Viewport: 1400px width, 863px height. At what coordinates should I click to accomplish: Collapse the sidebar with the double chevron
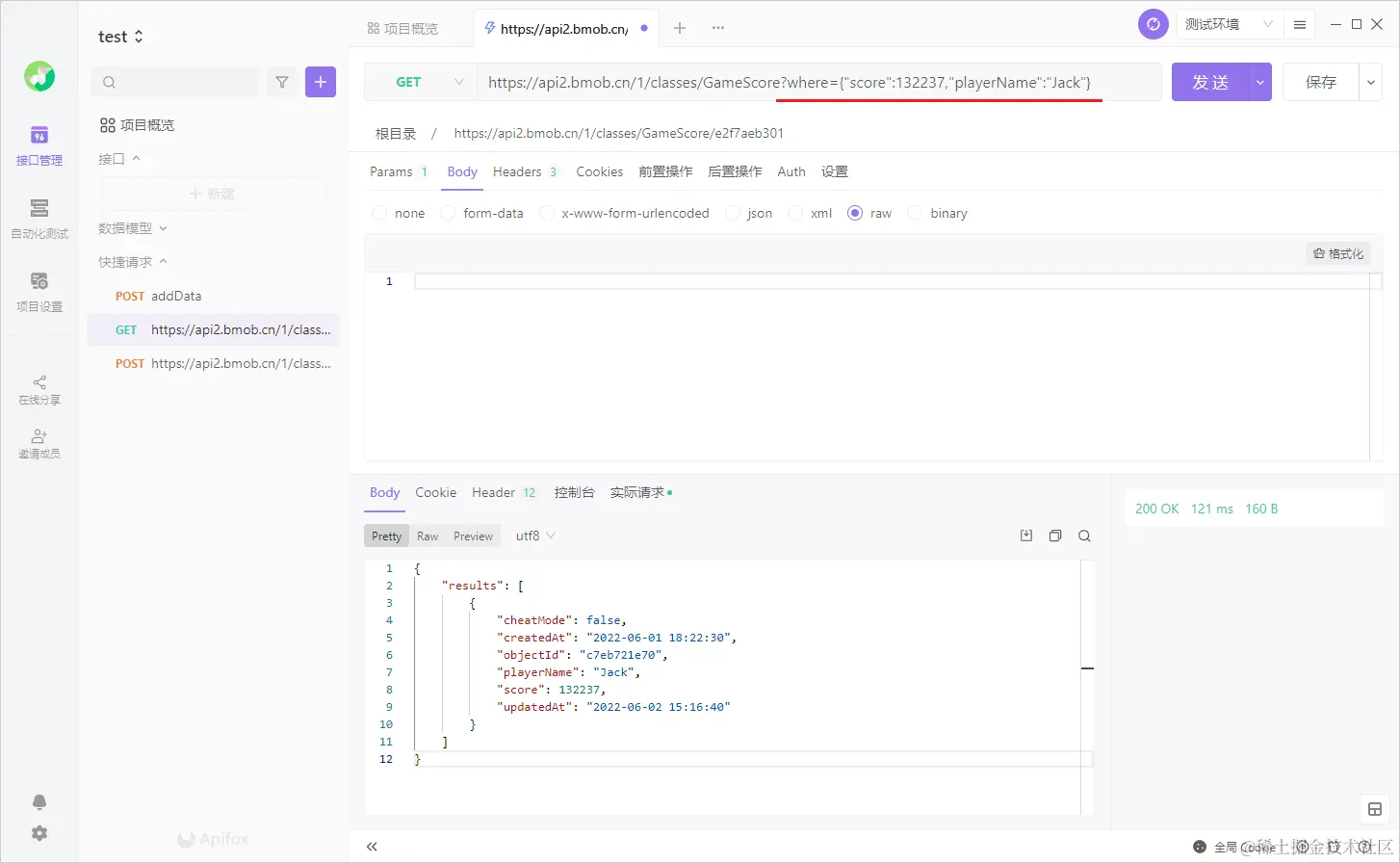point(372,847)
